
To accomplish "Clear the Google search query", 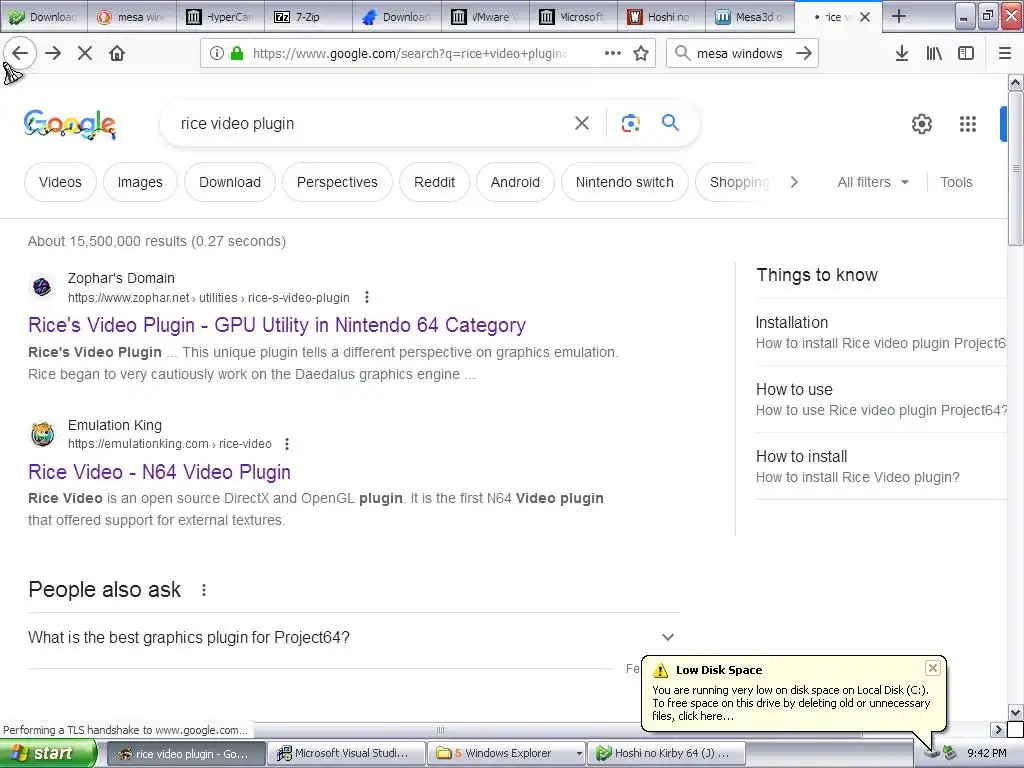I will (582, 123).
